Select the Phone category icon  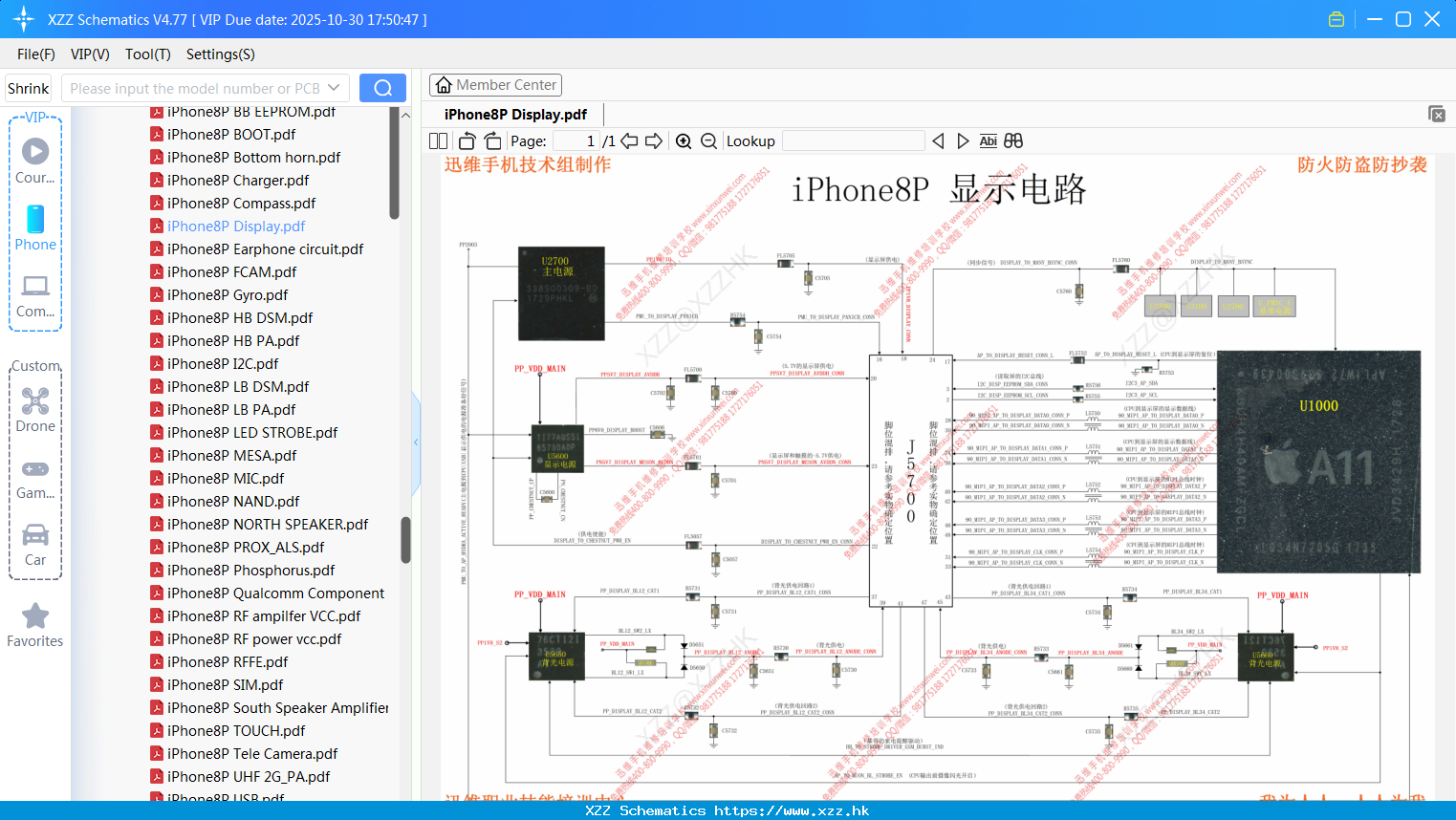click(35, 228)
